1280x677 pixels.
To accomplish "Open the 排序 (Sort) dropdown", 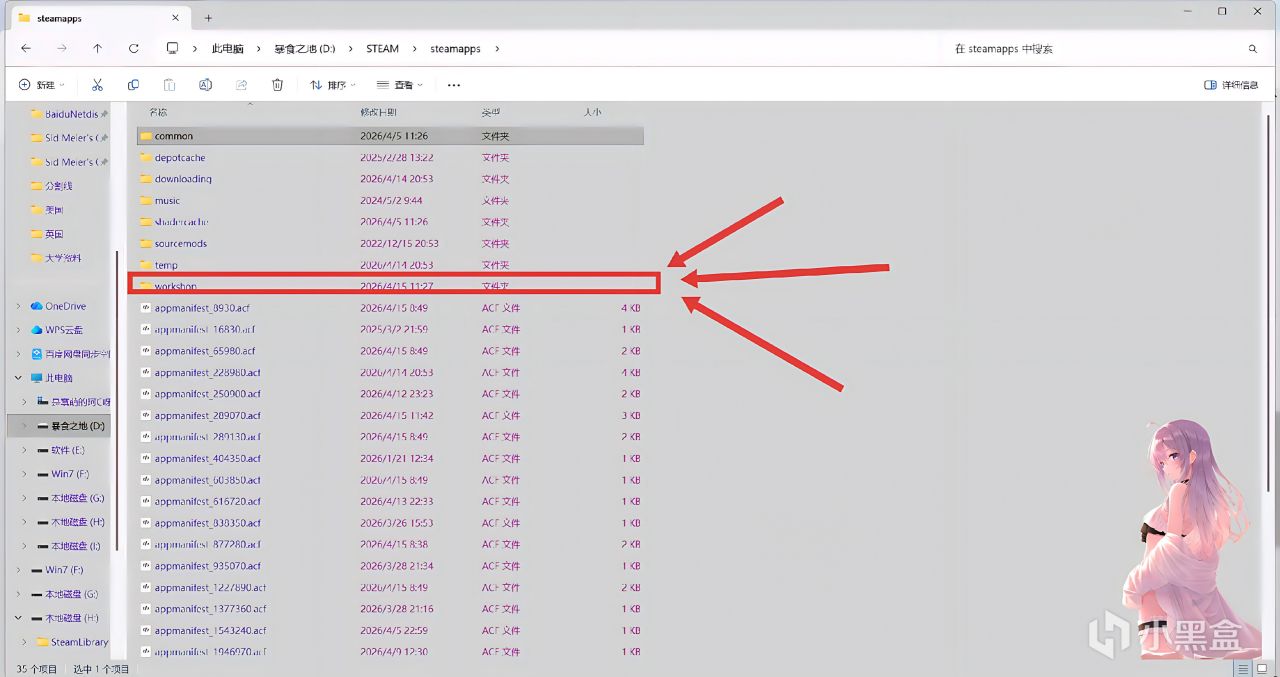I will tap(333, 85).
